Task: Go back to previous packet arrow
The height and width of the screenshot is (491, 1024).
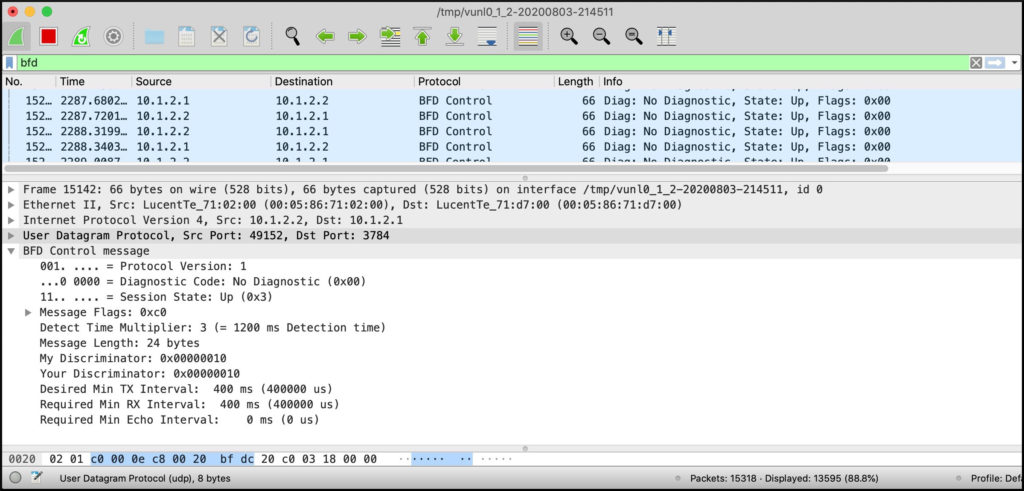Action: coord(324,36)
